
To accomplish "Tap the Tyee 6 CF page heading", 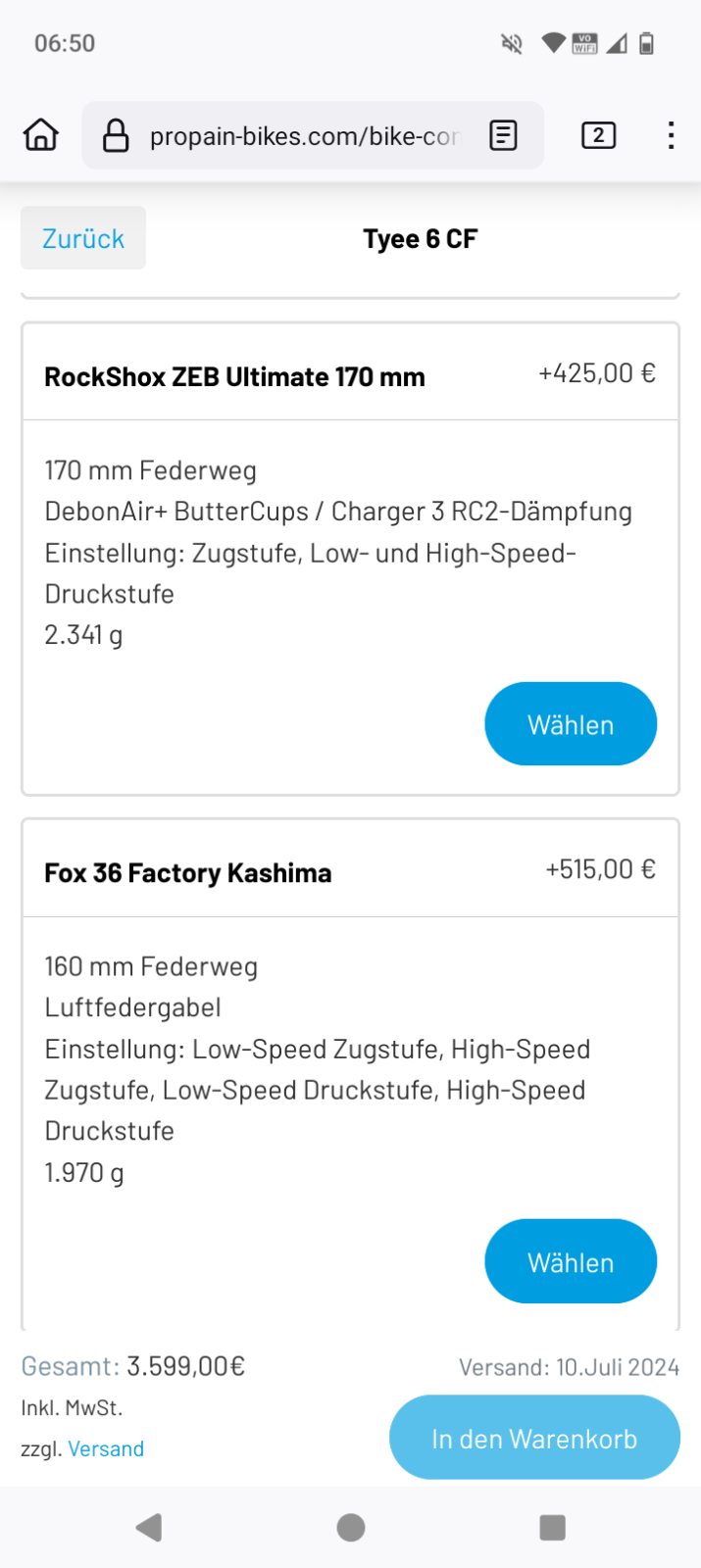I will [420, 239].
